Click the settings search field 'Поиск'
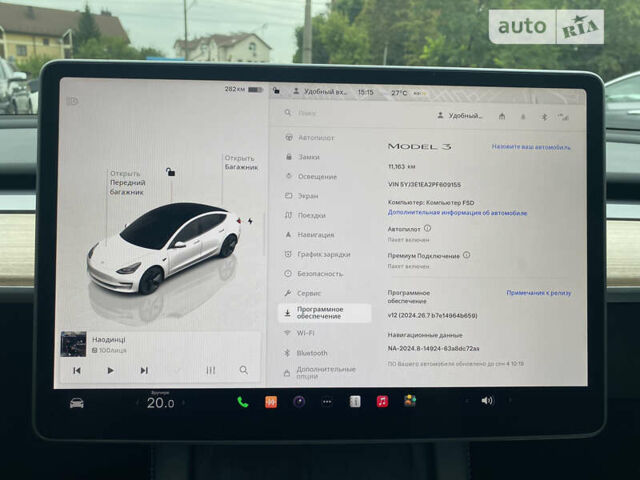The image size is (640, 480). click(x=351, y=113)
